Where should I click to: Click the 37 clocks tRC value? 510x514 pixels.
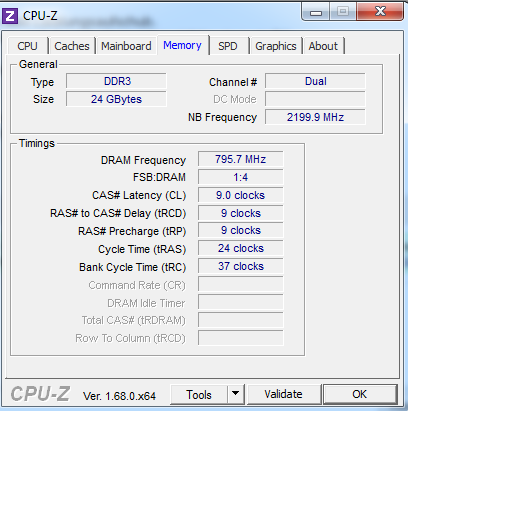coord(241,266)
